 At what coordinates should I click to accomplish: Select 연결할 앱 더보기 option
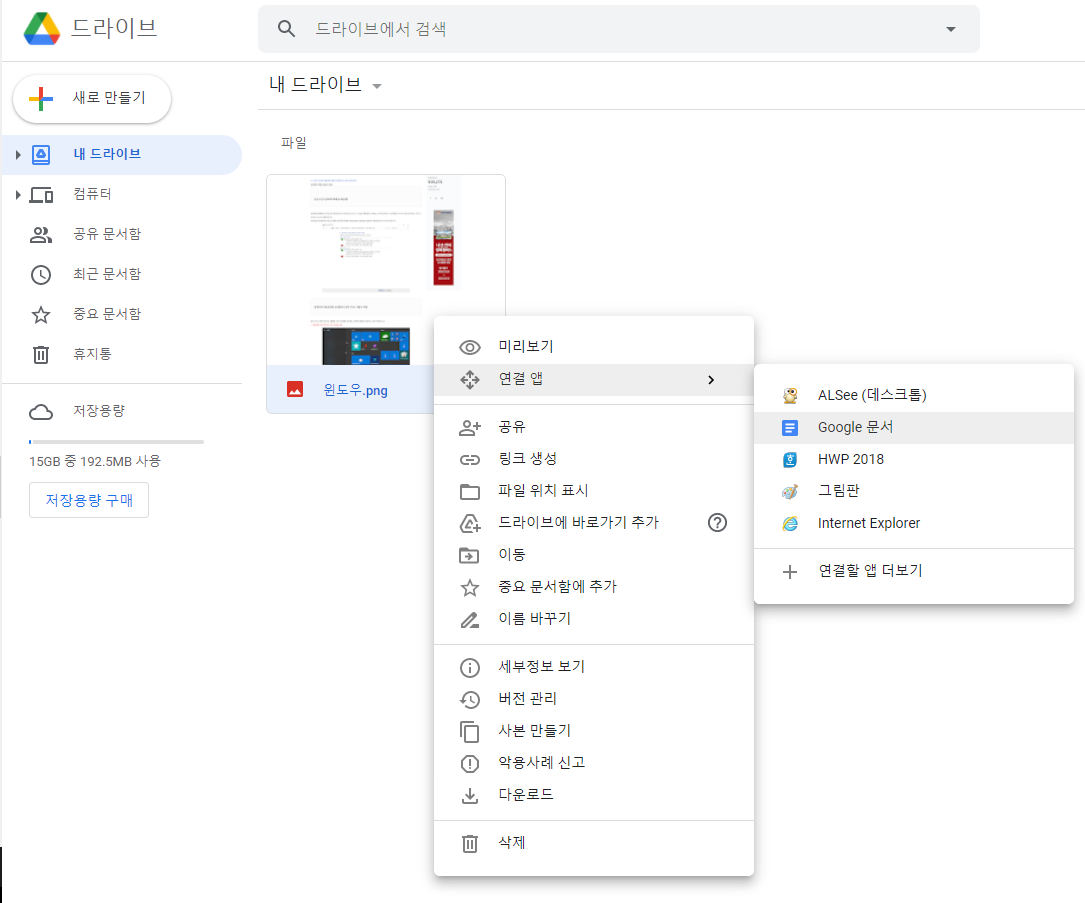913,571
